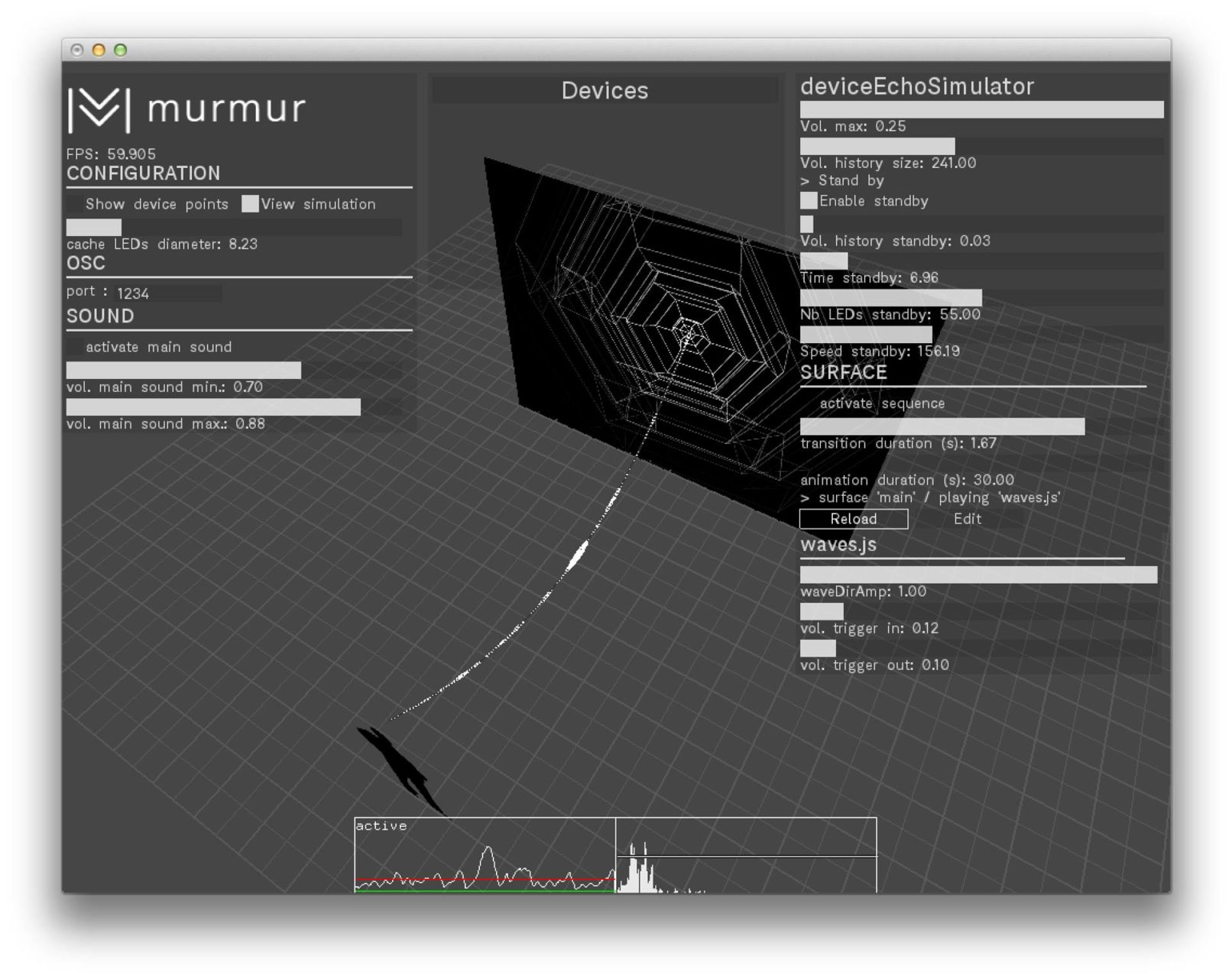Adjust Vol. history size slider
The image size is (1232, 978).
pos(981,147)
